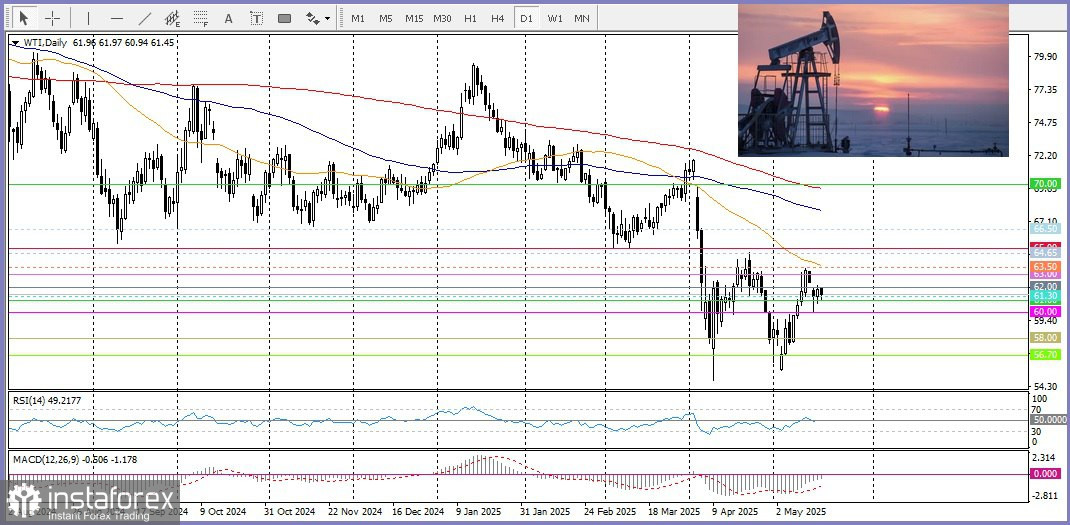This screenshot has width=1070, height=525.
Task: Click the lime 56.70 price label
Action: point(1046,354)
